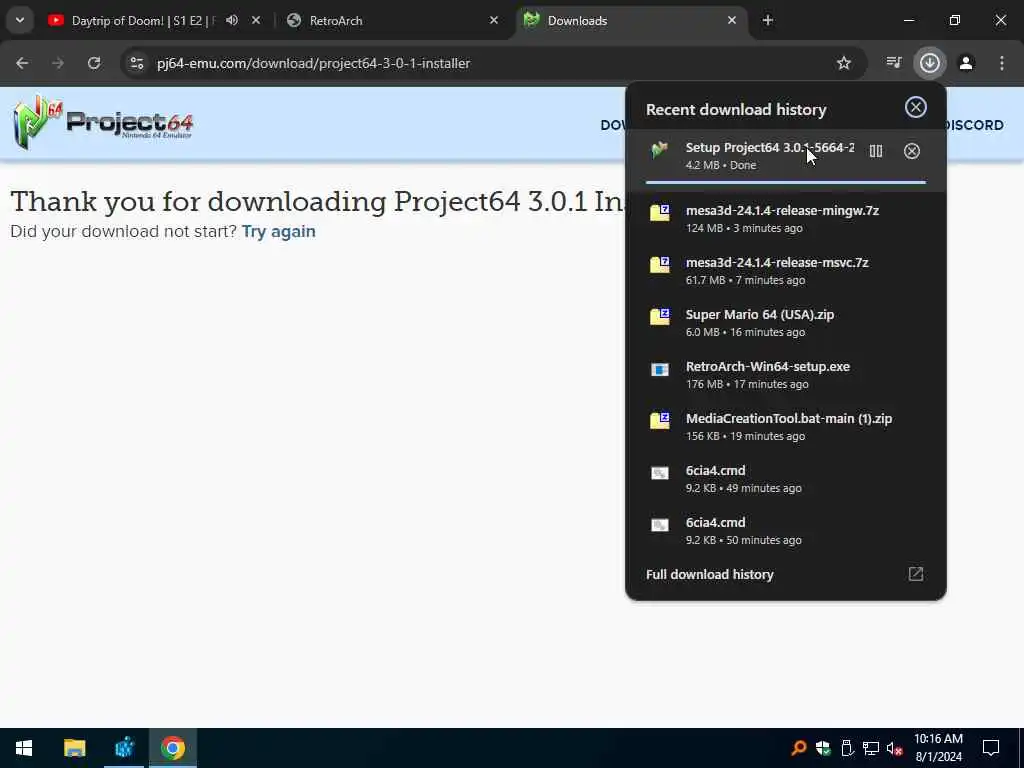Click the Super Mario 64 zip icon
The height and width of the screenshot is (768, 1024).
pyautogui.click(x=660, y=317)
